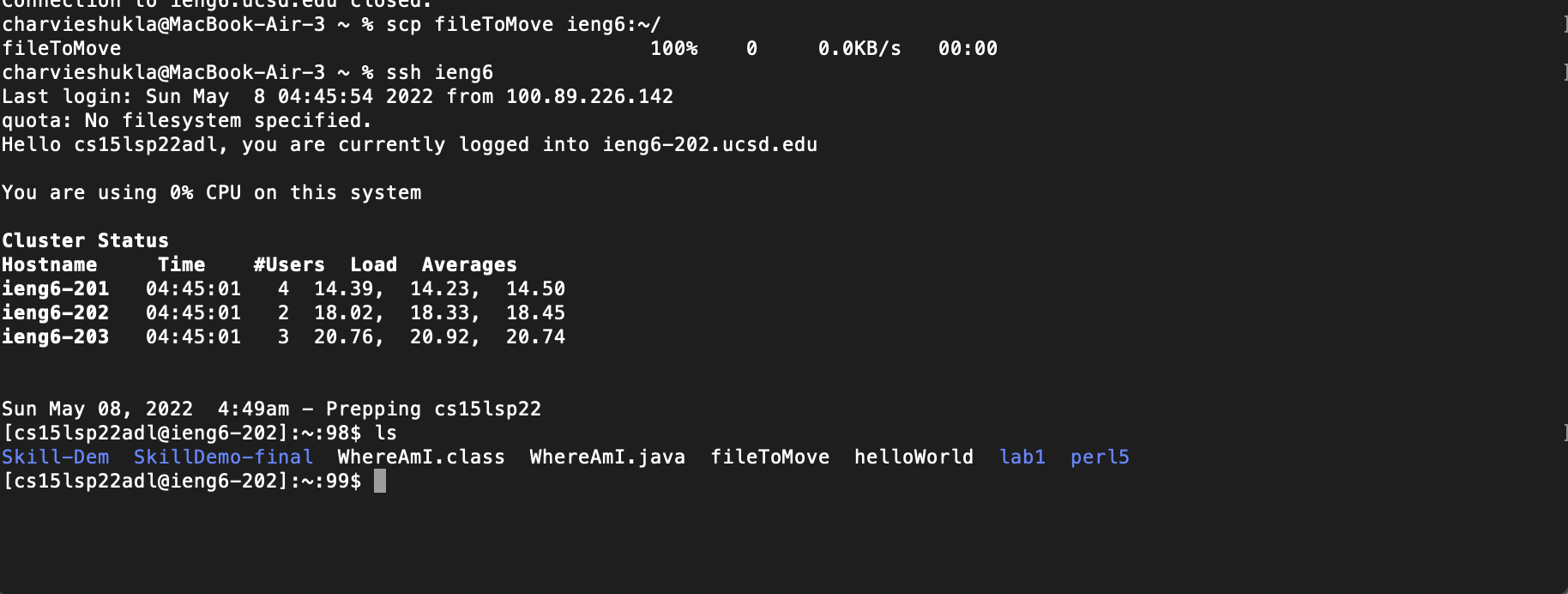This screenshot has width=1568, height=594.
Task: Click the IP address 100.89.226.142
Action: coord(589,96)
